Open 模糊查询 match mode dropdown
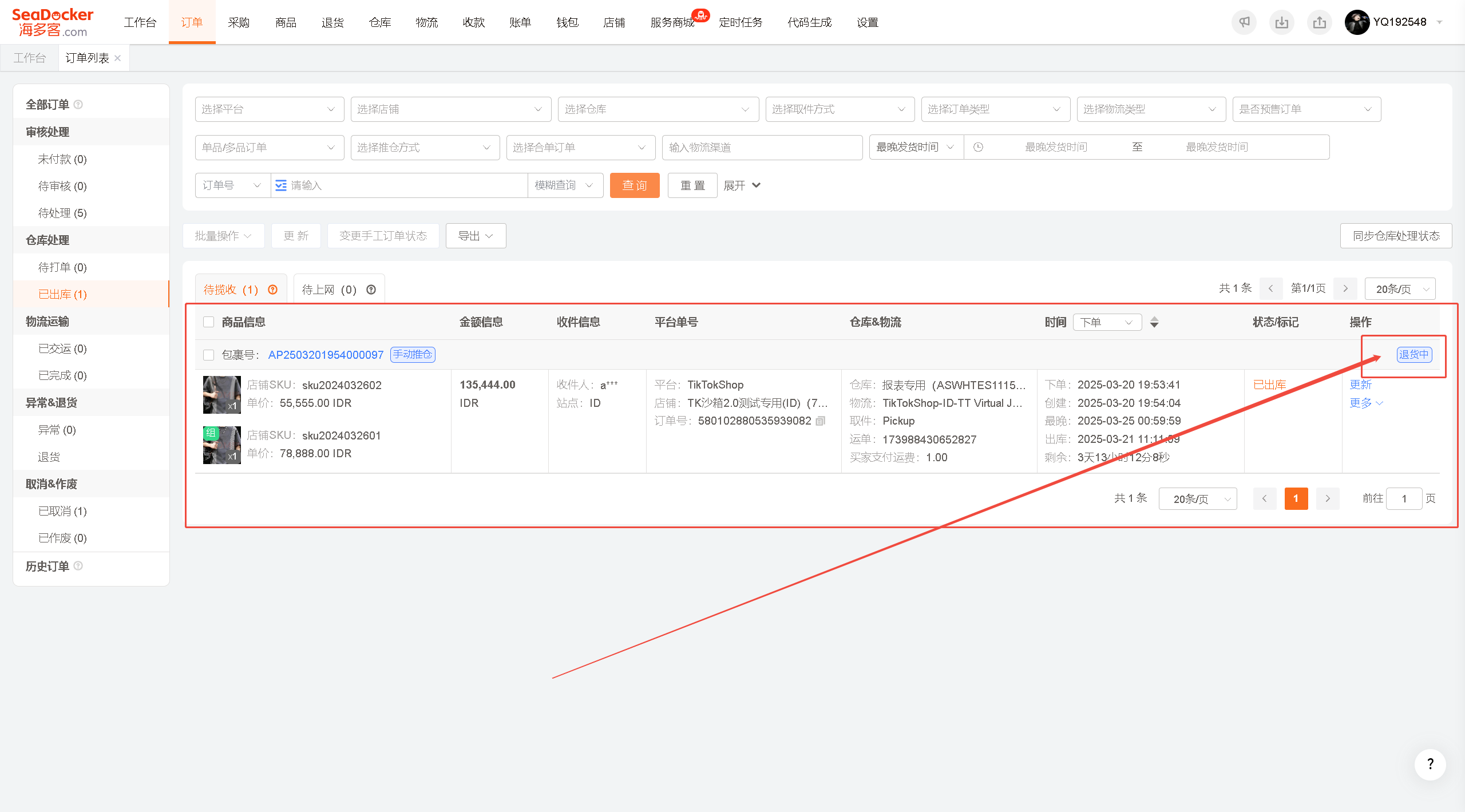Image resolution: width=1465 pixels, height=812 pixels. pyautogui.click(x=565, y=185)
